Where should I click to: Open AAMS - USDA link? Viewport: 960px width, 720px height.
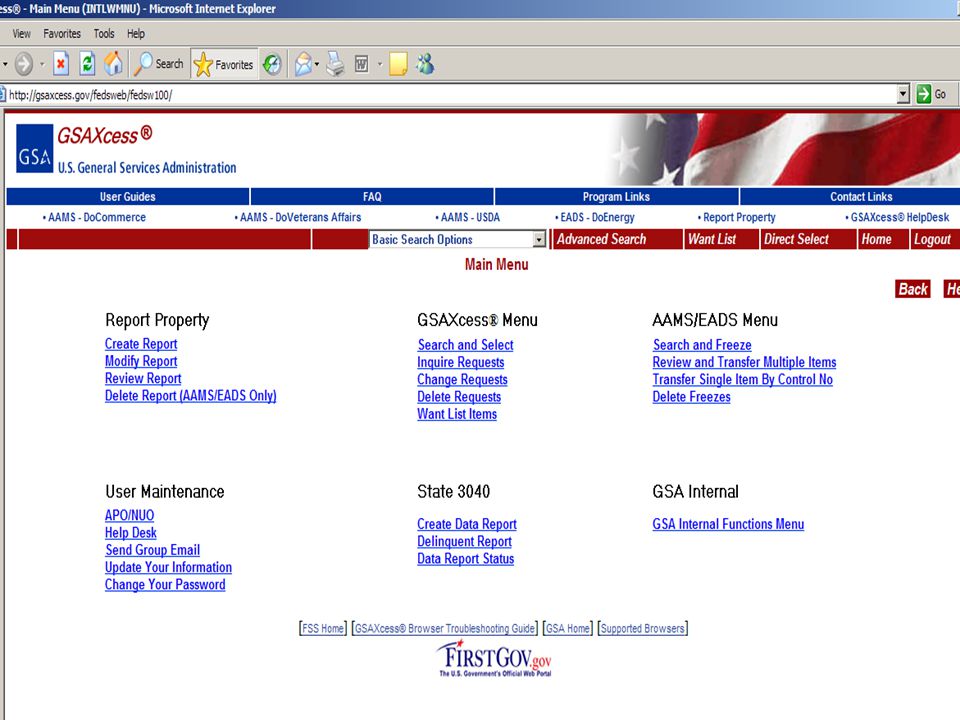pyautogui.click(x=468, y=217)
